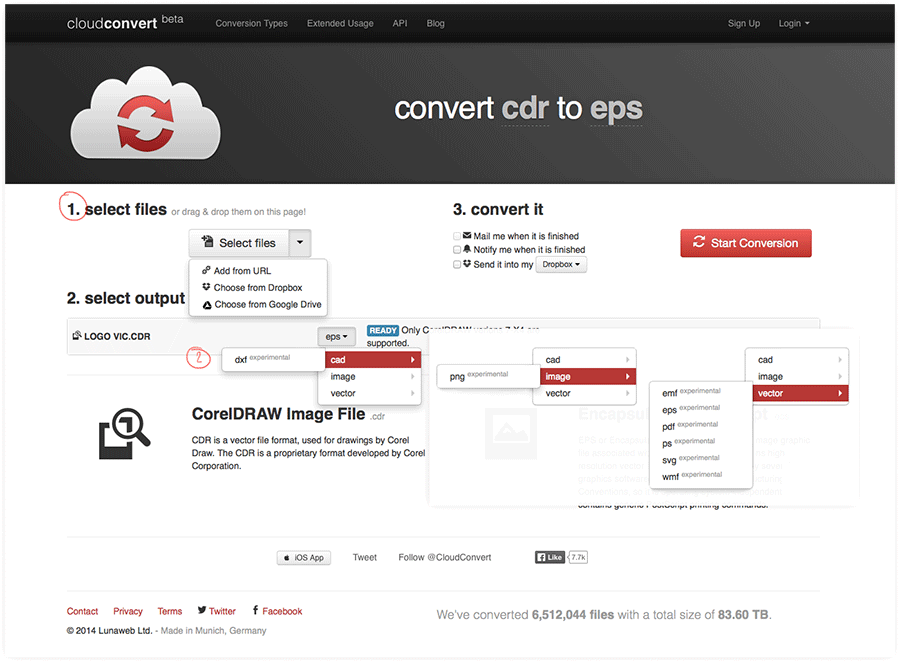Click the eps format word in the heading
This screenshot has width=900, height=664.
(616, 108)
